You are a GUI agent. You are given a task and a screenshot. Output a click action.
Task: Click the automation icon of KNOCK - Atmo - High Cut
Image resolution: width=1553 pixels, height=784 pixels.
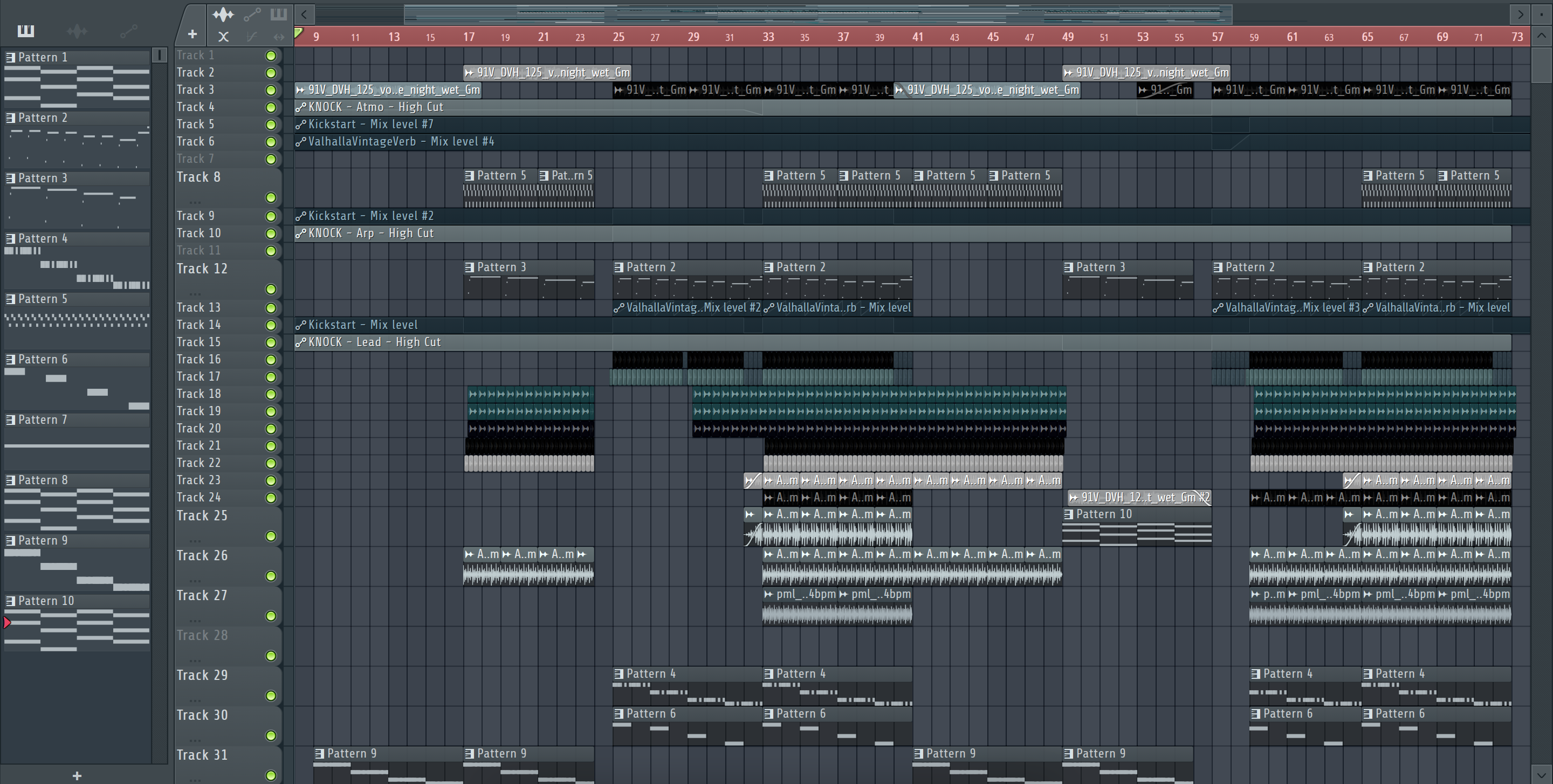coord(300,107)
